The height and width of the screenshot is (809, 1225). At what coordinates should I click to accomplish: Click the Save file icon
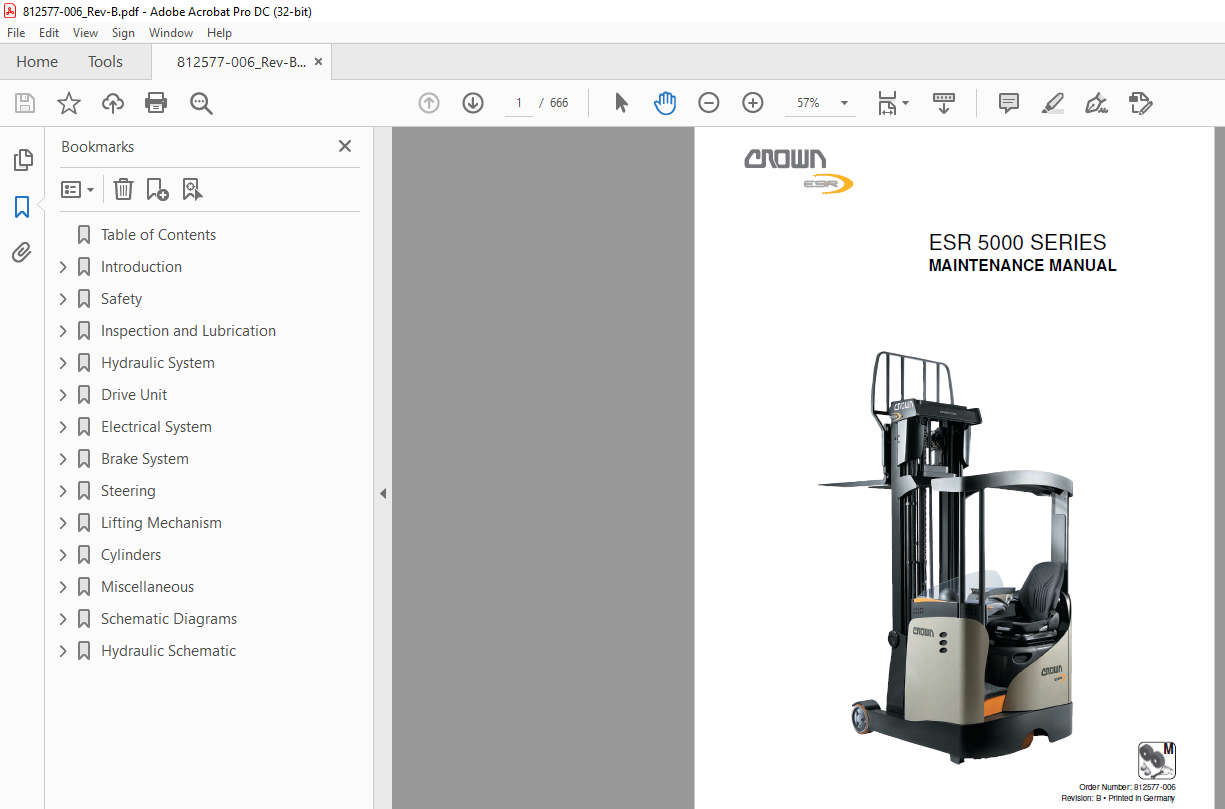click(25, 103)
